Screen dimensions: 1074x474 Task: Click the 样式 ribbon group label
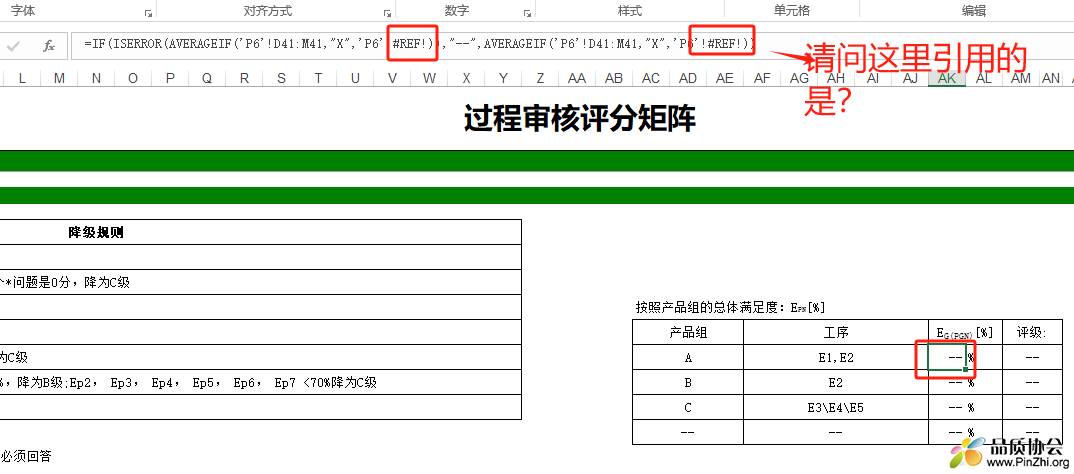coord(629,10)
